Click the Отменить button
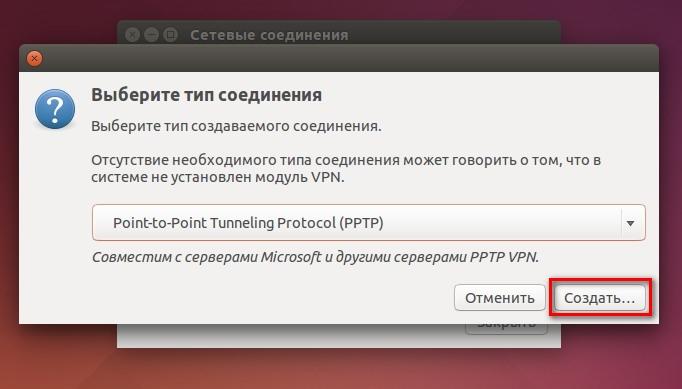682x389 pixels. coord(500,298)
